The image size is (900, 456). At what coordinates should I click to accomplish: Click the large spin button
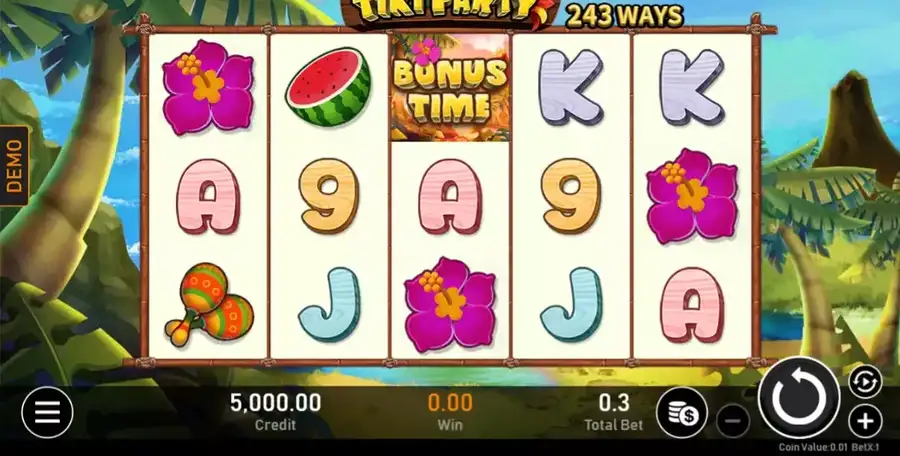pos(799,397)
